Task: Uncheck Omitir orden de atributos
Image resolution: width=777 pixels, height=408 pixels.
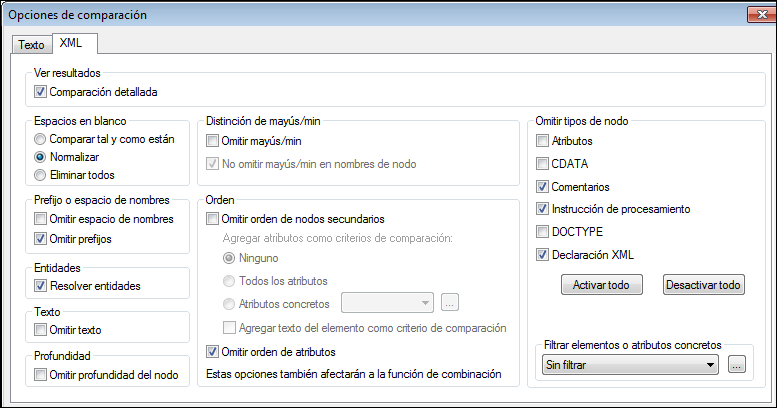Action: pos(212,351)
